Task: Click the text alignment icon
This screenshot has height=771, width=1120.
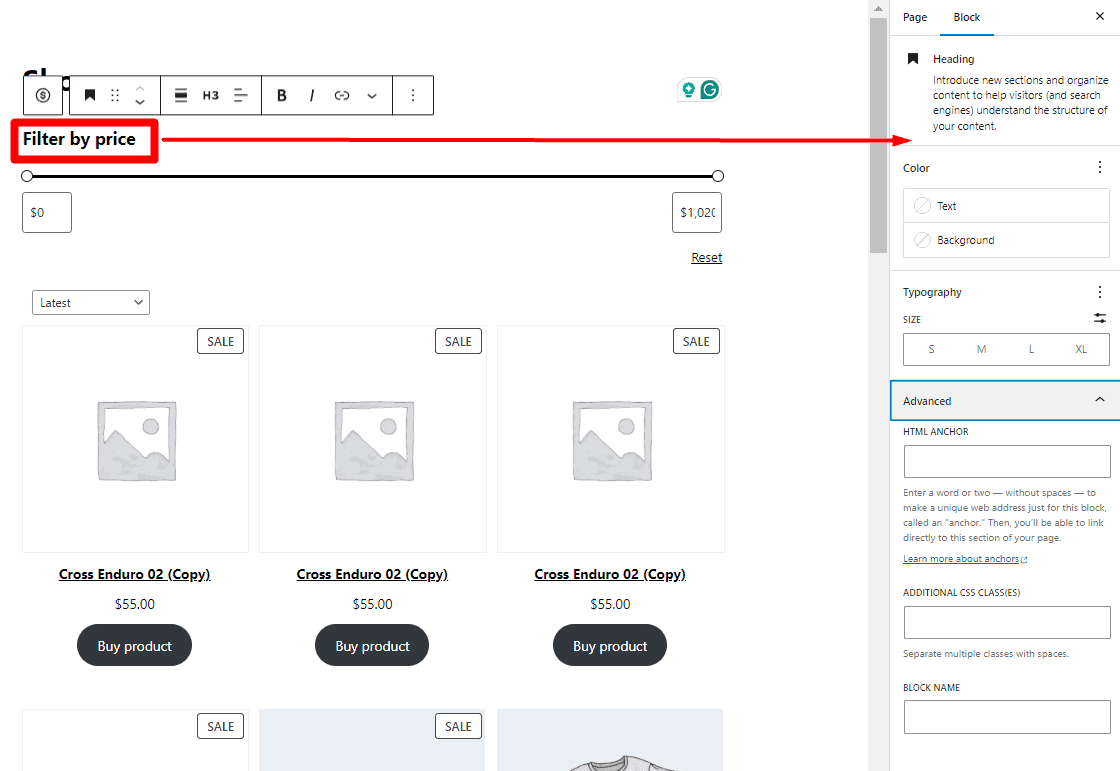Action: [240, 95]
